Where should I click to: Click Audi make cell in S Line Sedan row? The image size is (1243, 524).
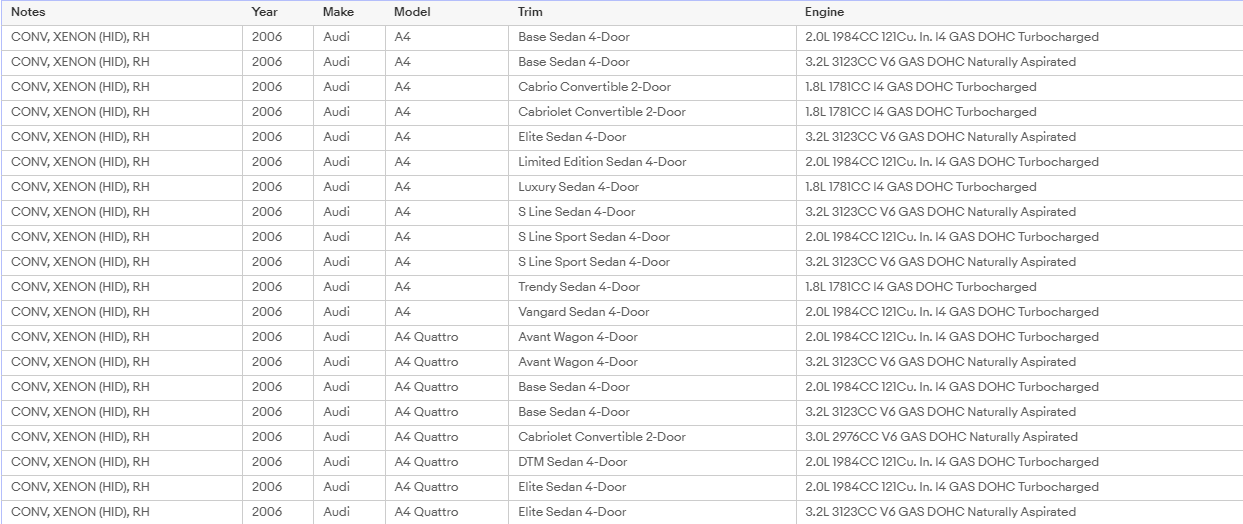pos(348,212)
